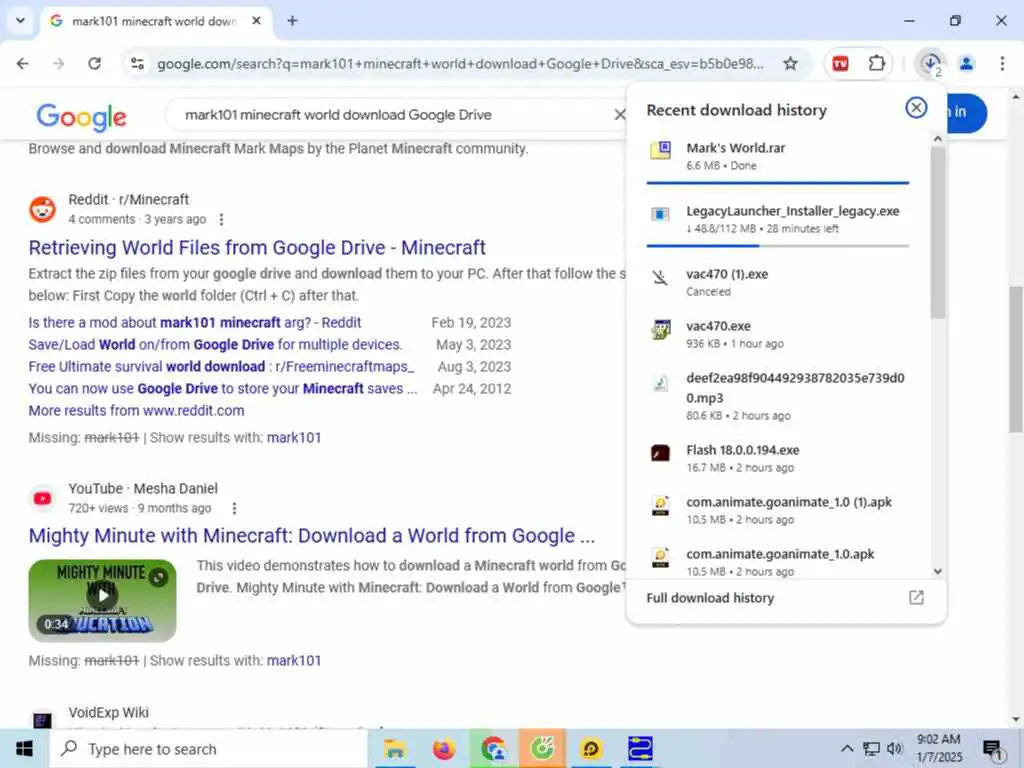Open the Extensions puzzle icon
The image size is (1024, 768).
[x=876, y=63]
